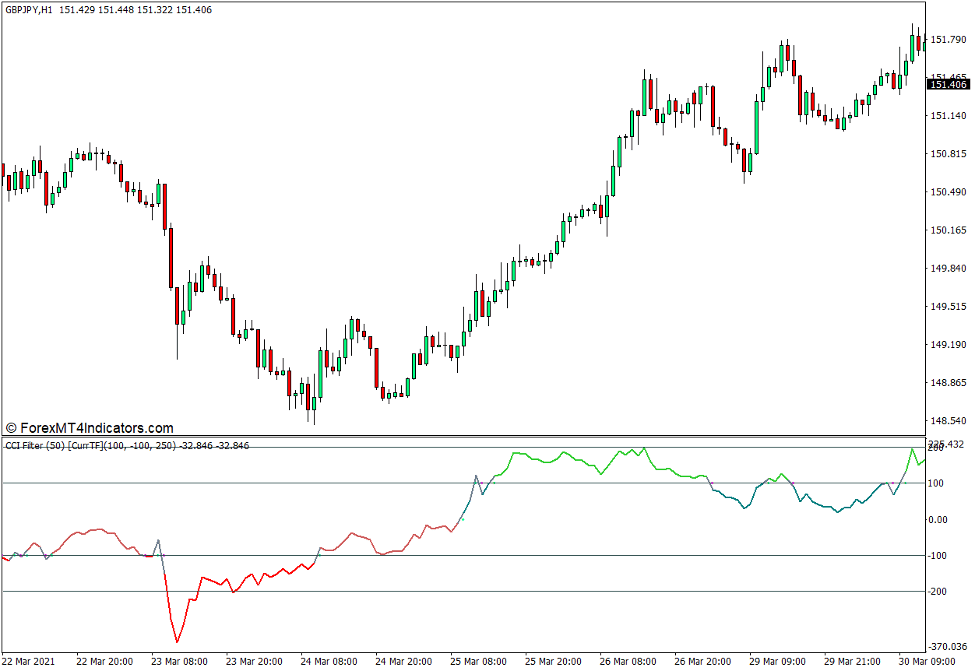Screen dimensions: 977x672
Task: Click the 148.540 price axis label
Action: click(x=949, y=421)
